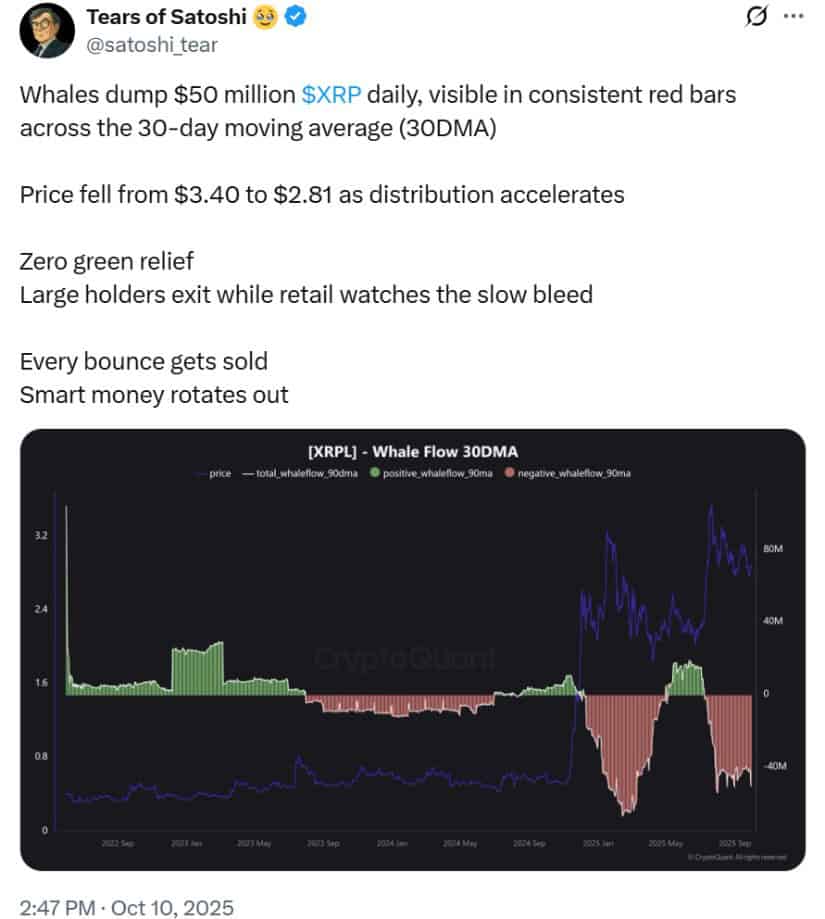Click the blue price line marker in the legend
The width and height of the screenshot is (825, 919).
(197, 472)
